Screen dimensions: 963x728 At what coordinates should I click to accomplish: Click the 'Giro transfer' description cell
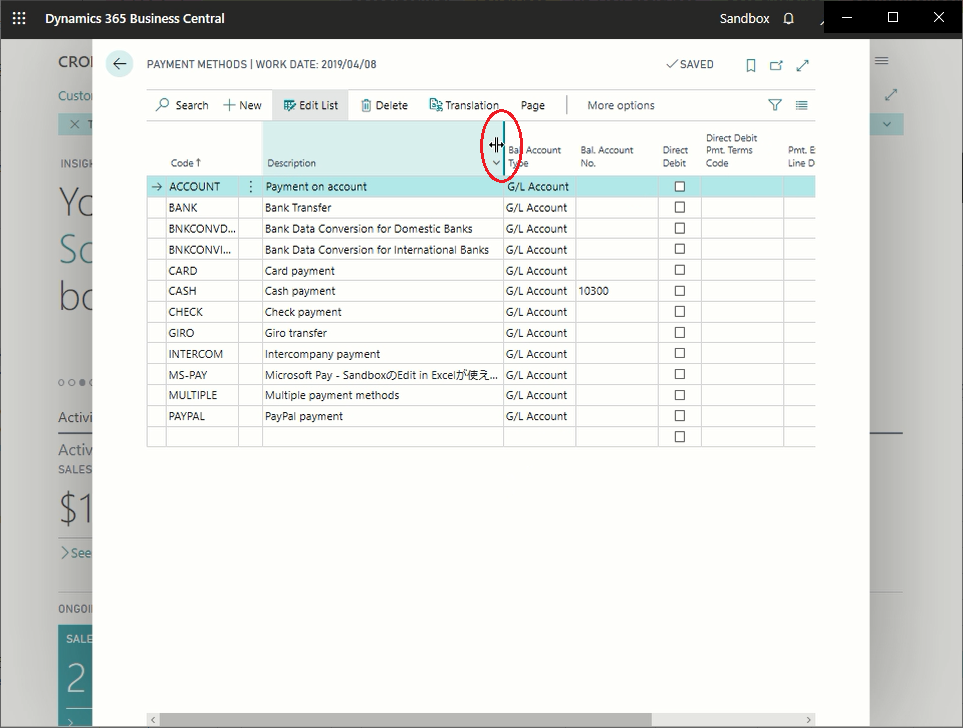[383, 333]
